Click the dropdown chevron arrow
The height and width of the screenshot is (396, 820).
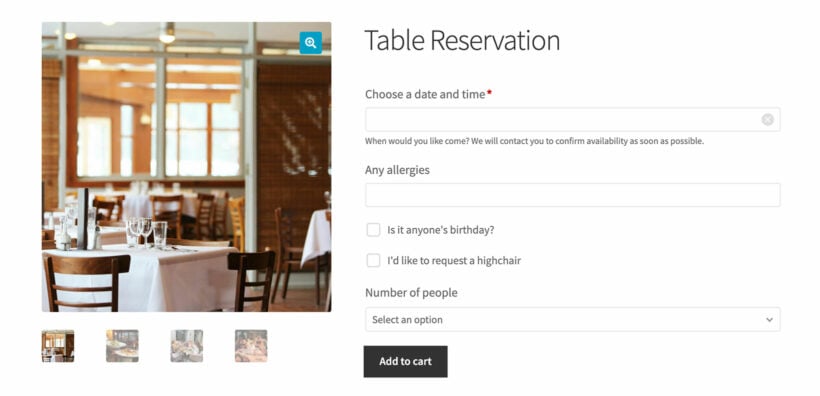pyautogui.click(x=769, y=320)
